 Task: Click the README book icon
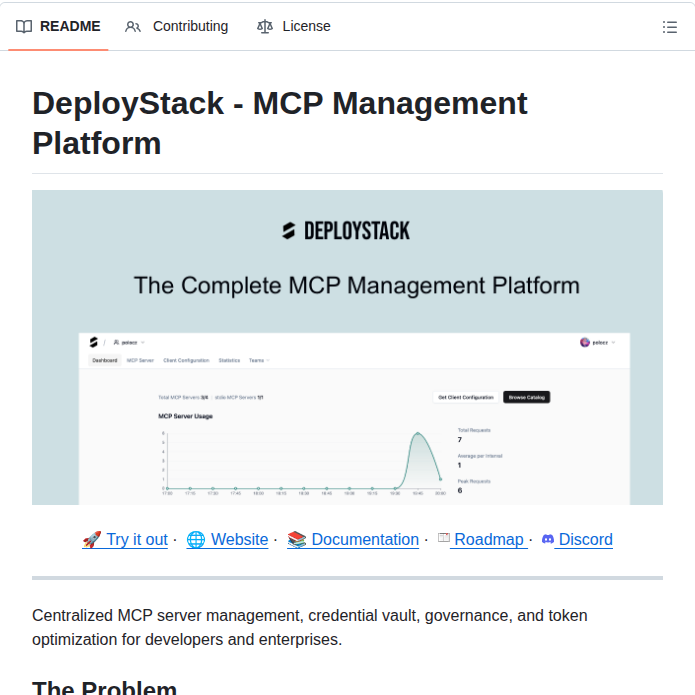tap(24, 27)
